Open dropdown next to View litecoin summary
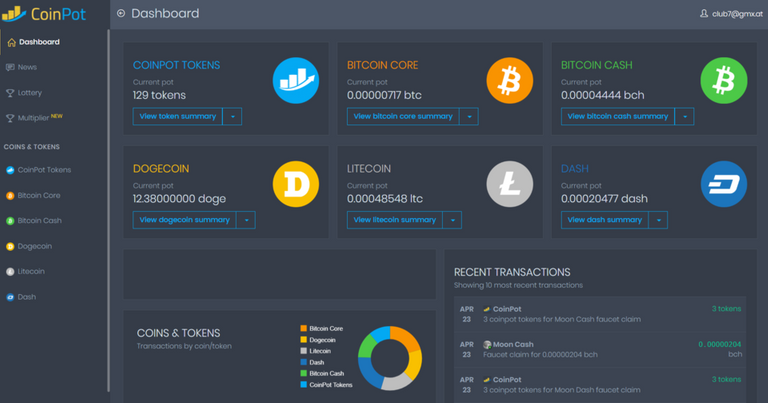The image size is (768, 403). (x=453, y=220)
